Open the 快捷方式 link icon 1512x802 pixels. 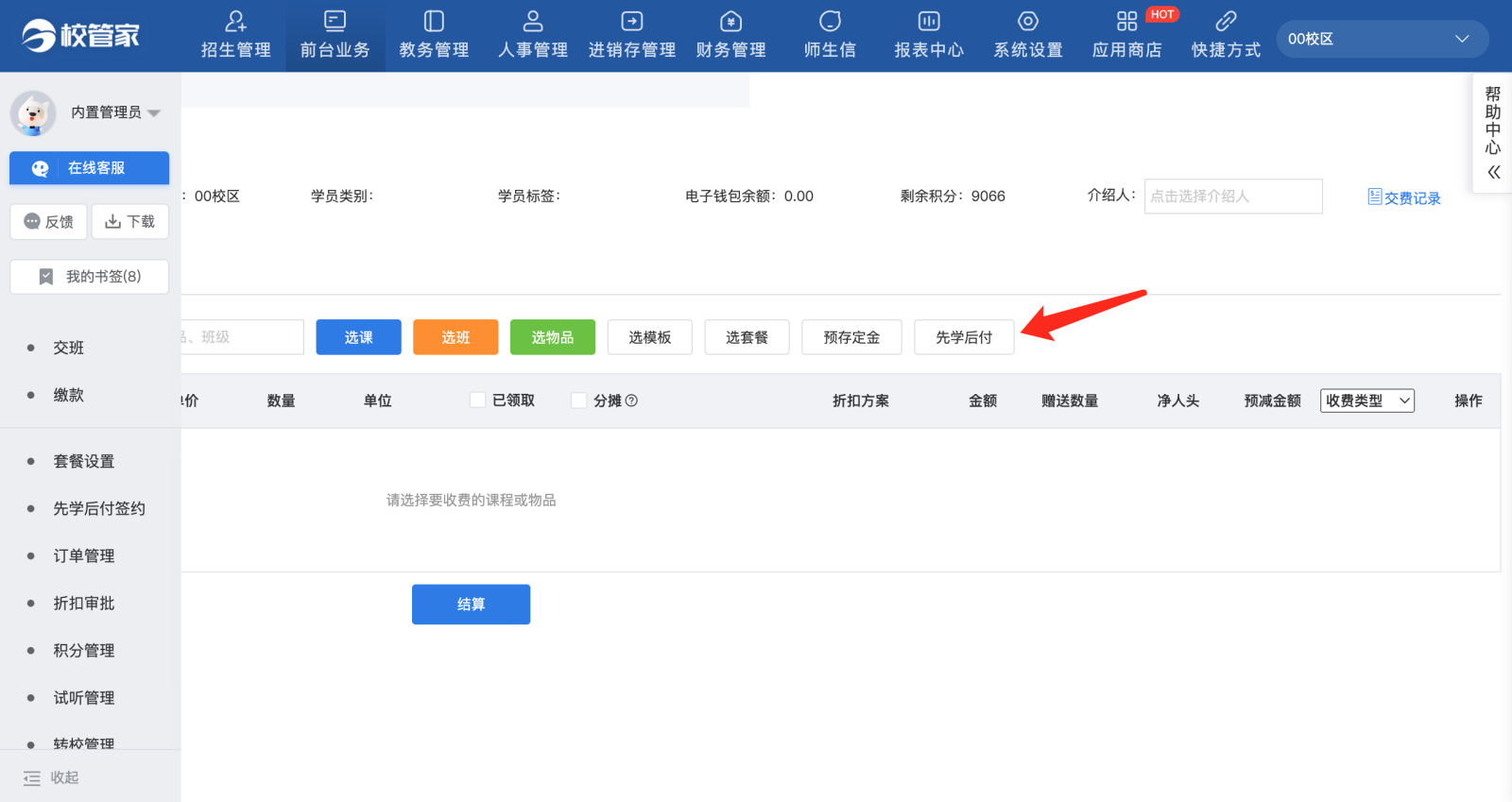tap(1226, 21)
